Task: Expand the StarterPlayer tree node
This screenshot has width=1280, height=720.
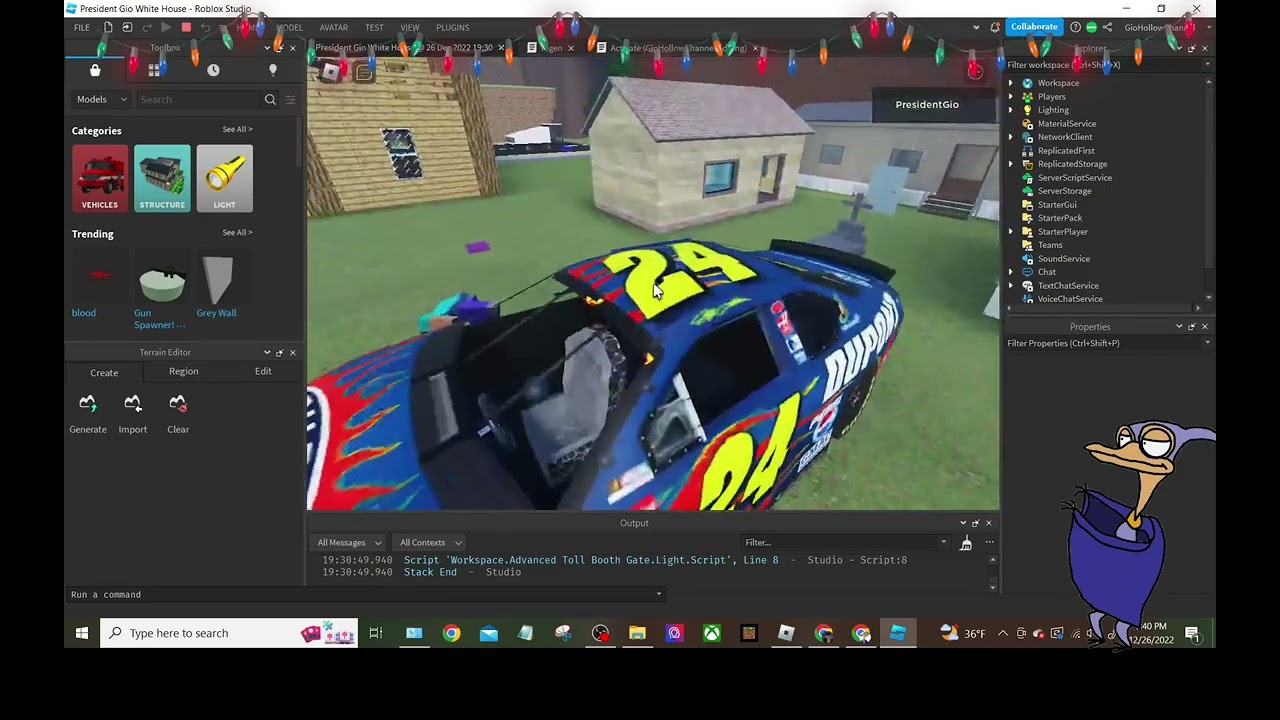Action: (x=1011, y=232)
